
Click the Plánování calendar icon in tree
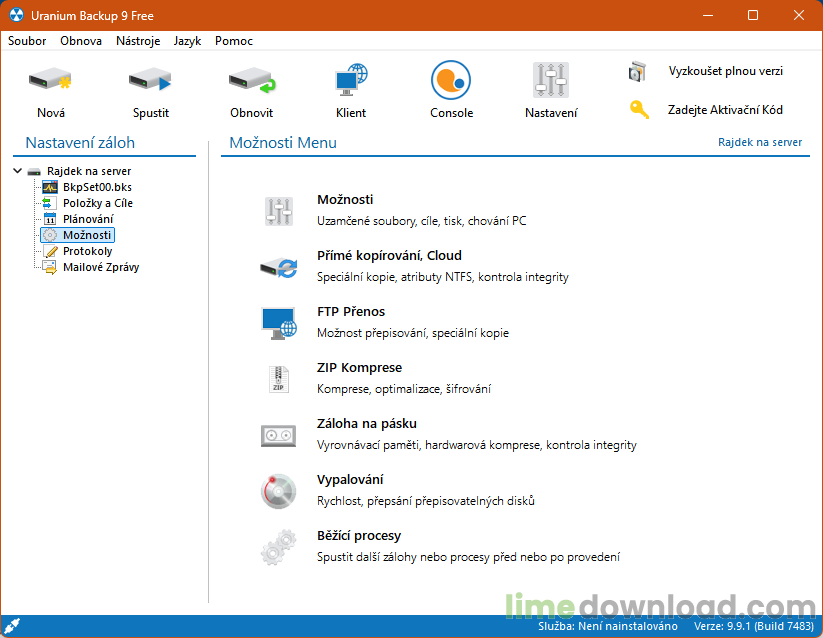point(50,219)
